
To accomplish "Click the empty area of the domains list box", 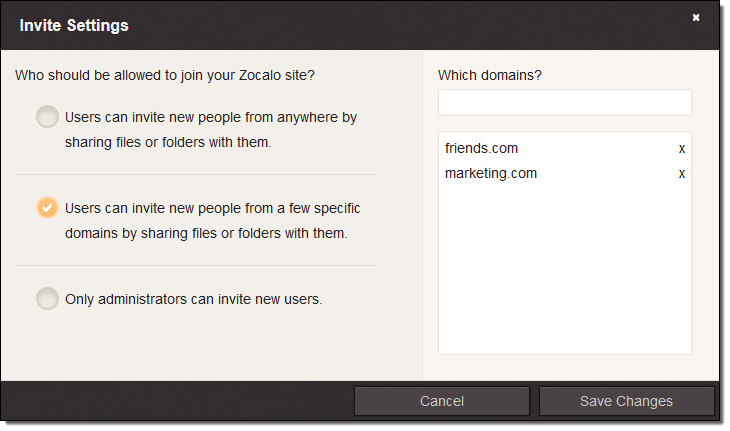I will pos(564,270).
